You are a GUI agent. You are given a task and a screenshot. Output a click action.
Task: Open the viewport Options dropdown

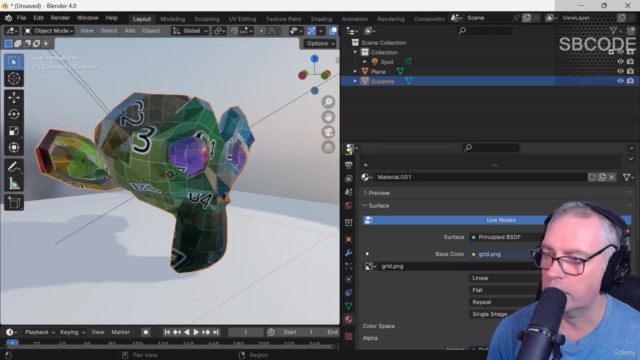coord(320,44)
